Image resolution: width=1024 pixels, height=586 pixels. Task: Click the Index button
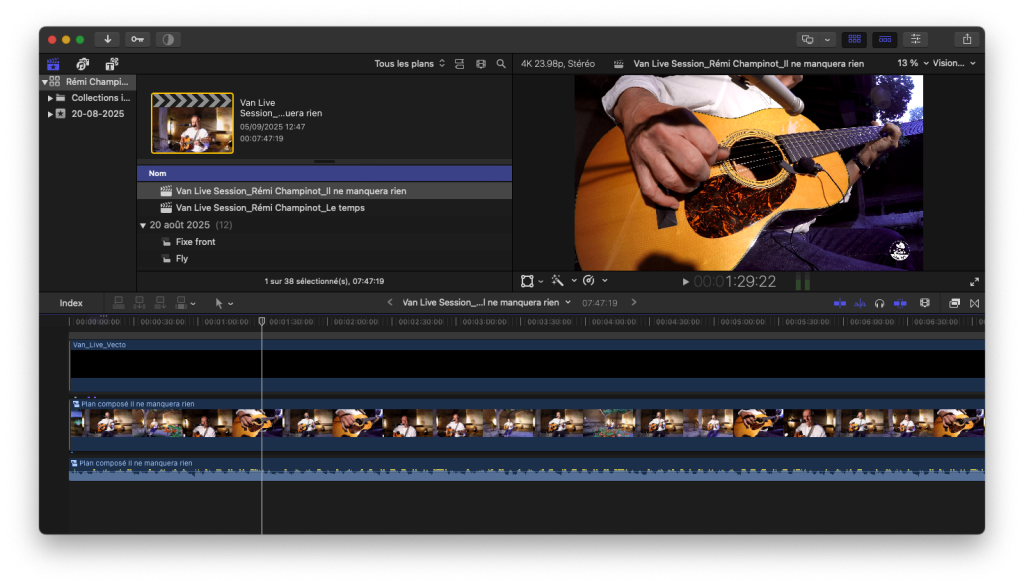[x=71, y=303]
